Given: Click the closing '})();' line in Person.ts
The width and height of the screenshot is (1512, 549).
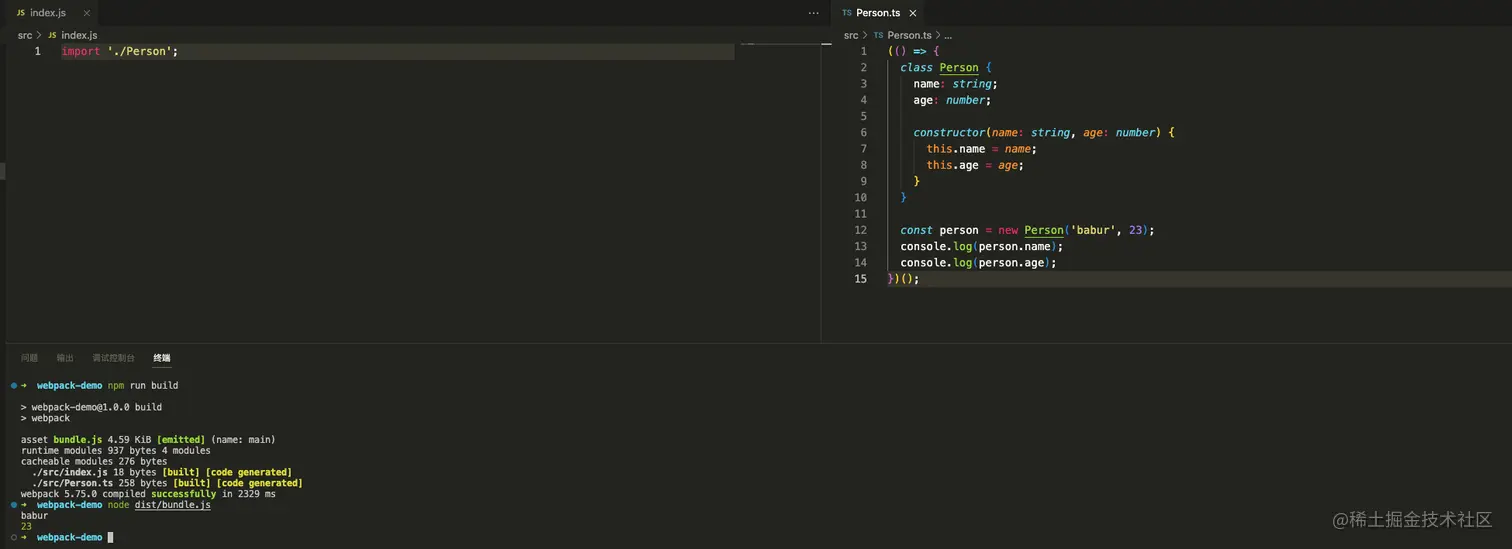Looking at the screenshot, I should click(x=903, y=279).
